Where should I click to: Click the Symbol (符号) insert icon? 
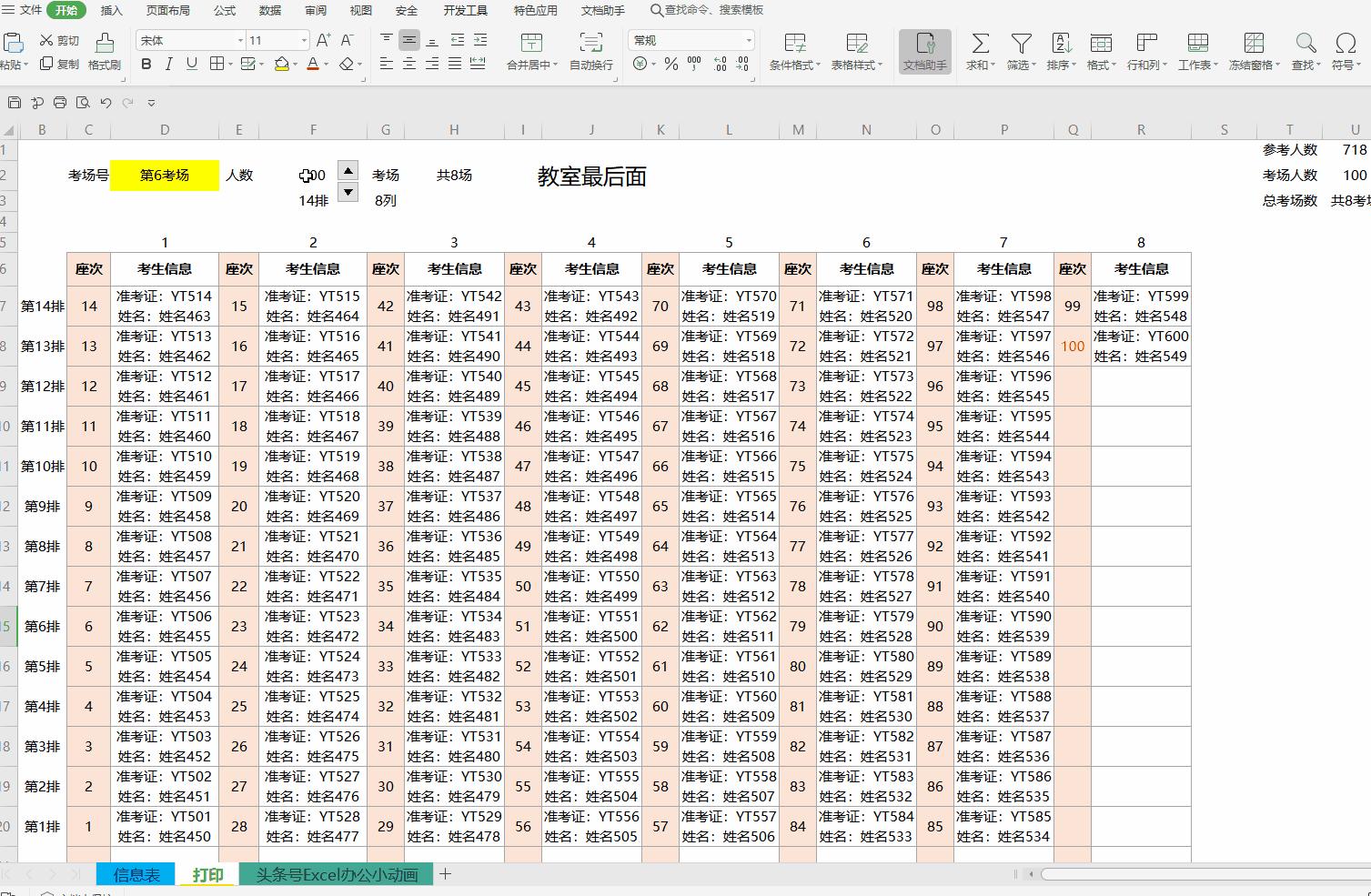[x=1346, y=52]
